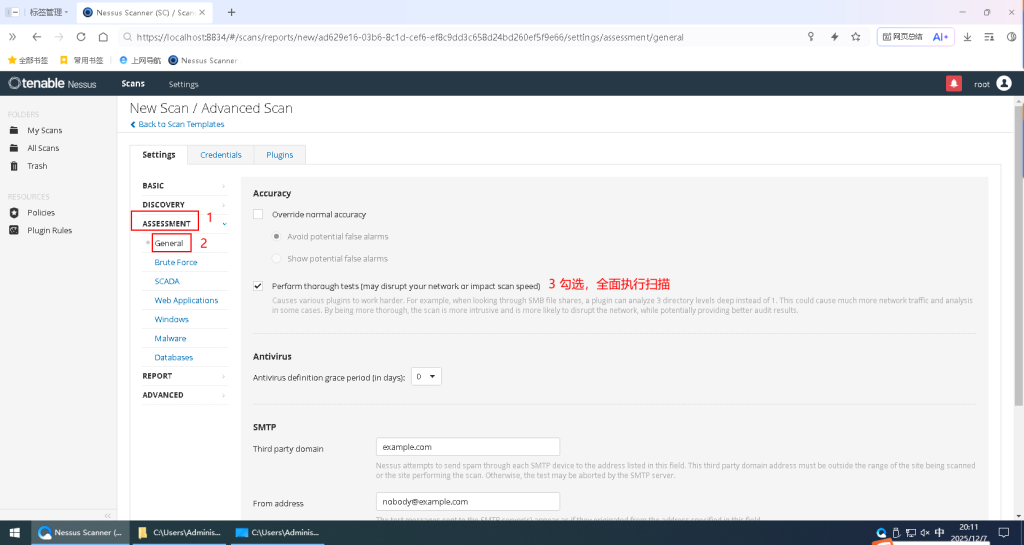Enable Override normal accuracy checkbox
The height and width of the screenshot is (545, 1024).
[x=258, y=214]
